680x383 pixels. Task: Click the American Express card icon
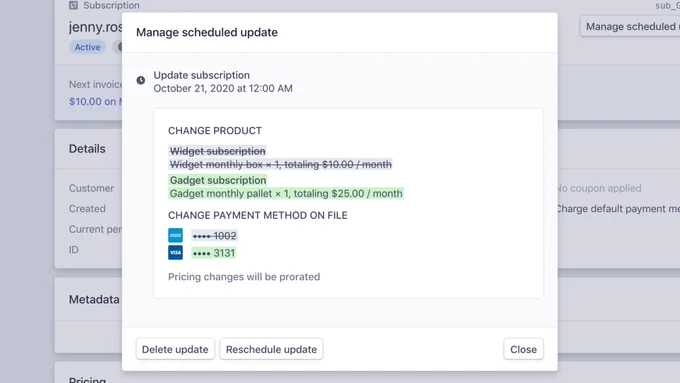[x=175, y=236]
